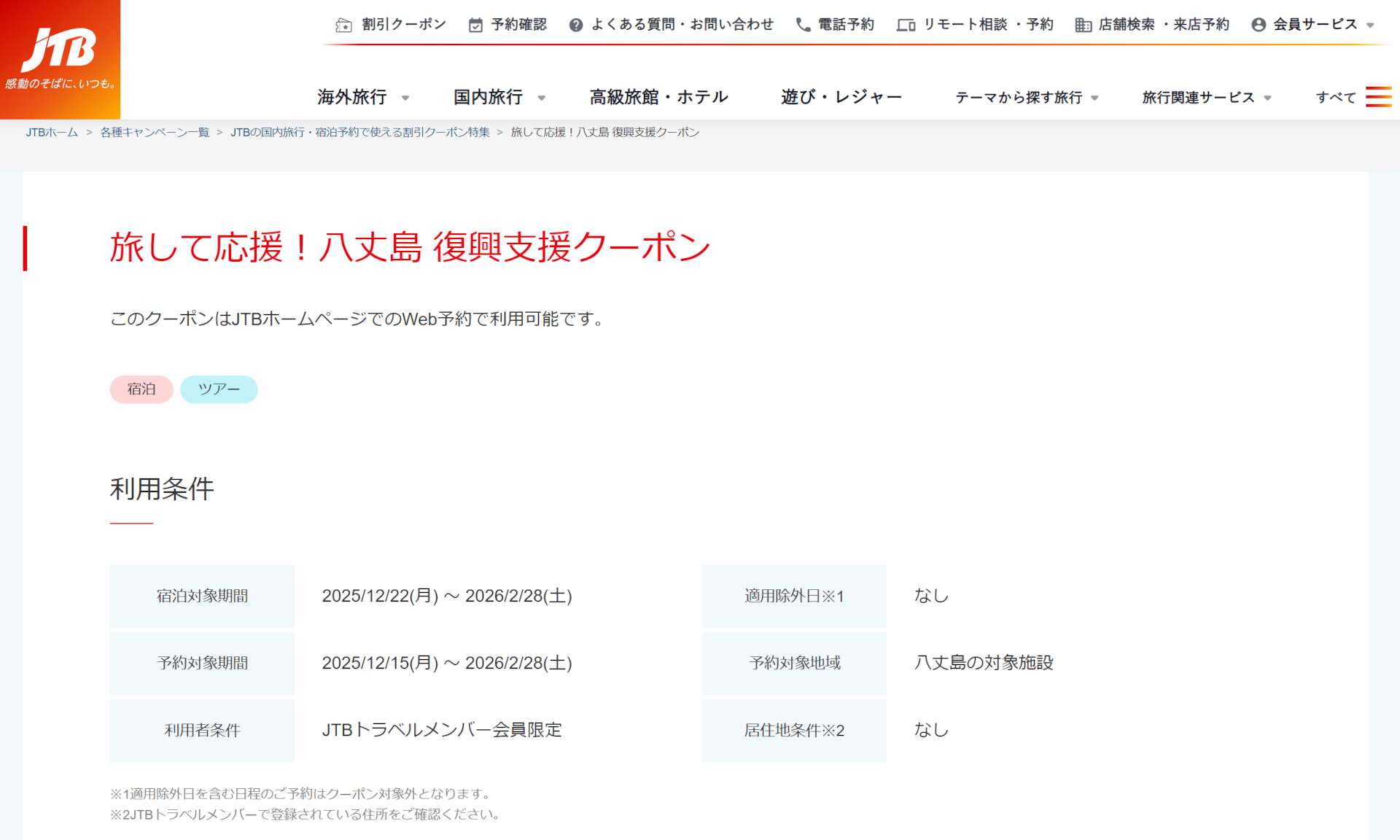Open 予約確認 via the calendar icon
Viewport: 1400px width, 840px height.
(x=475, y=23)
